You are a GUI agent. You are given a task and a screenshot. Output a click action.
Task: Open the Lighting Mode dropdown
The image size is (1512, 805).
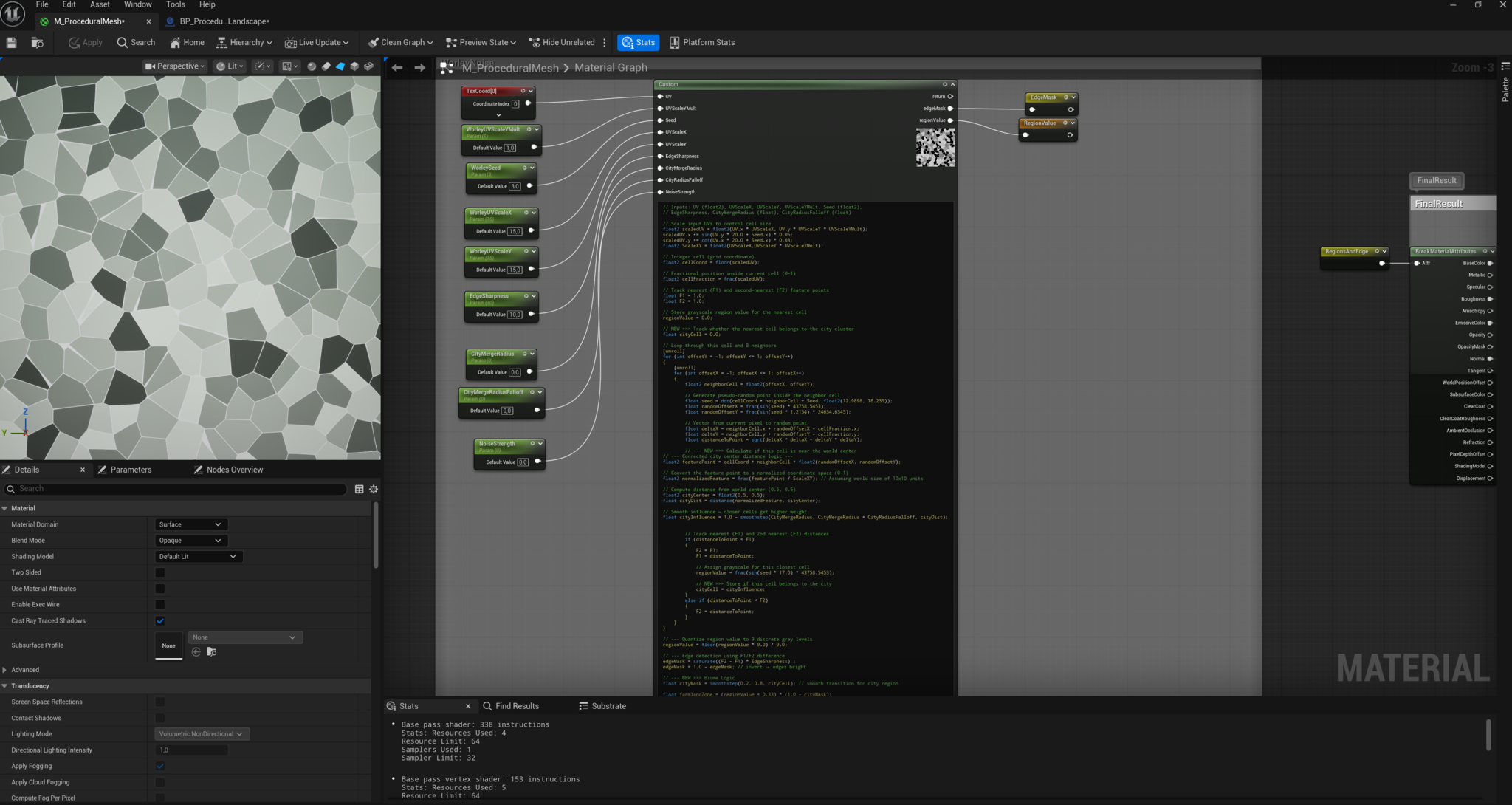tap(202, 734)
